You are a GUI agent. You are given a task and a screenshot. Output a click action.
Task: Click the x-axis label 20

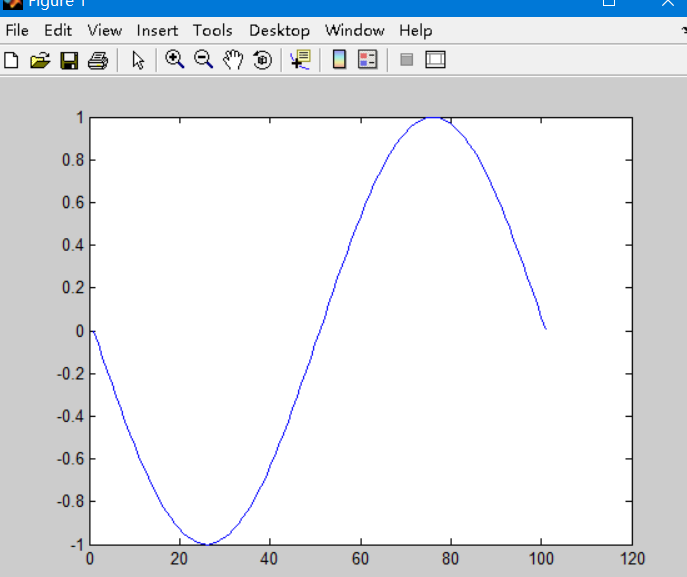[179, 559]
